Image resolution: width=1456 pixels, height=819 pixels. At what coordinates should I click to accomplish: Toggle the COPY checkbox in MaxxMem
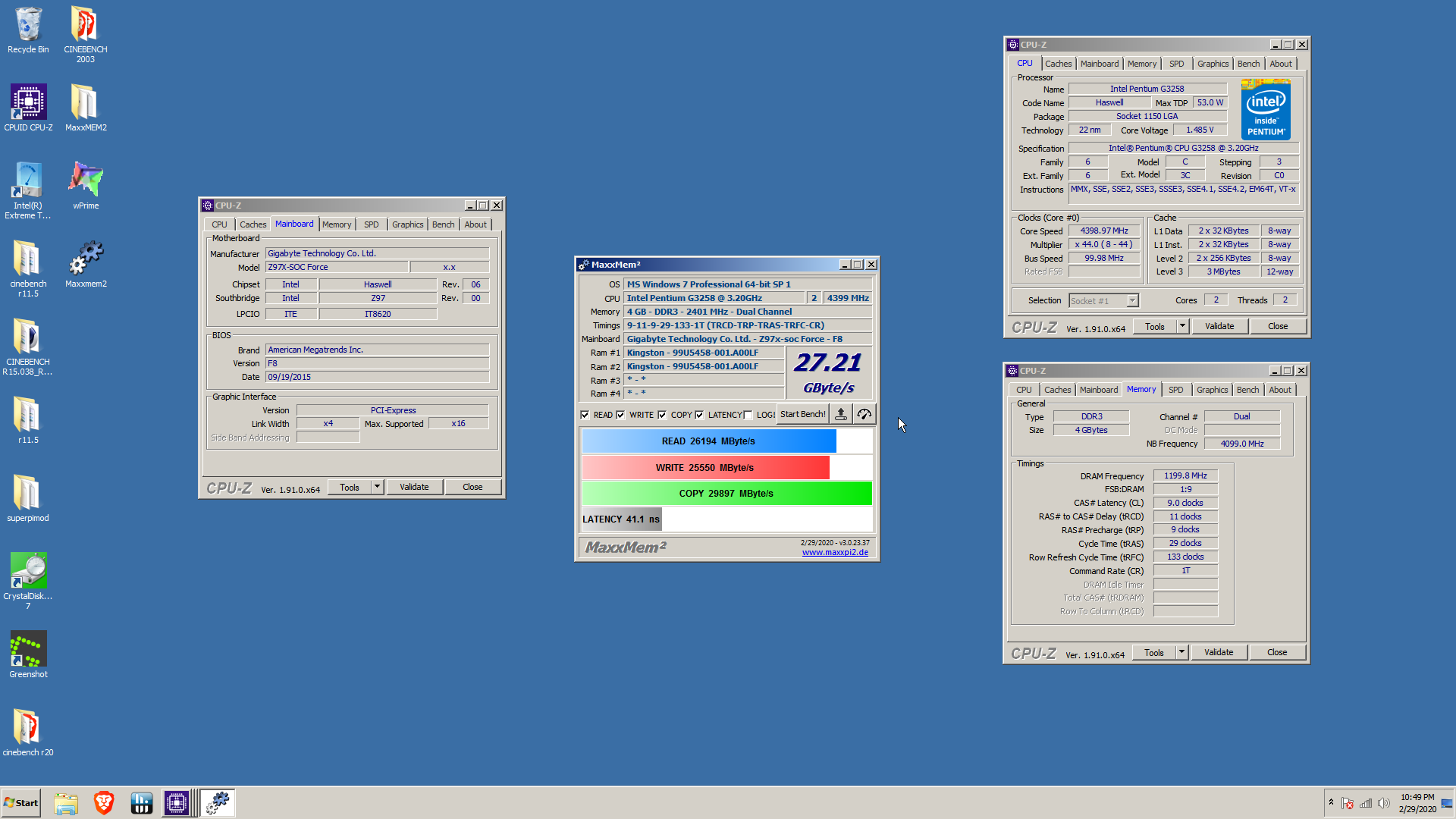pos(662,415)
